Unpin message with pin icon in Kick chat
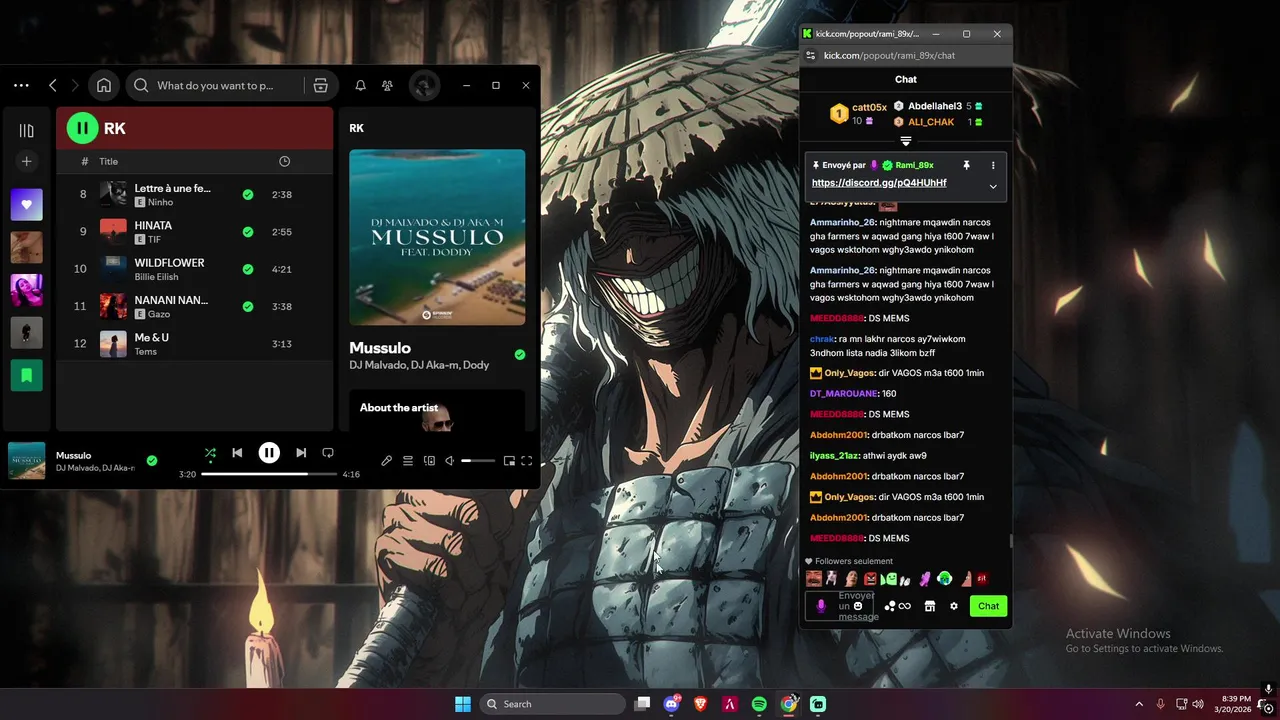This screenshot has height=720, width=1280. [966, 165]
